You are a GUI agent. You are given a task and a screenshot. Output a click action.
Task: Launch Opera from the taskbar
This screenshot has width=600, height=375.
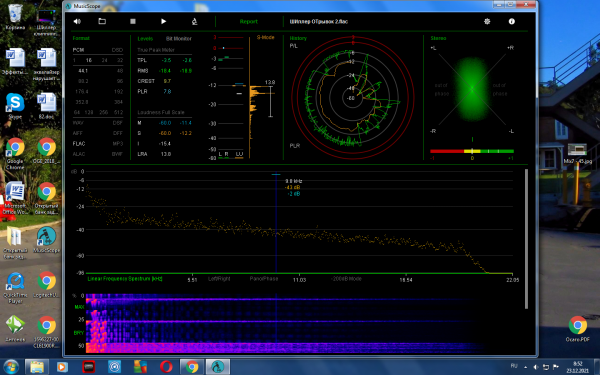coord(166,367)
